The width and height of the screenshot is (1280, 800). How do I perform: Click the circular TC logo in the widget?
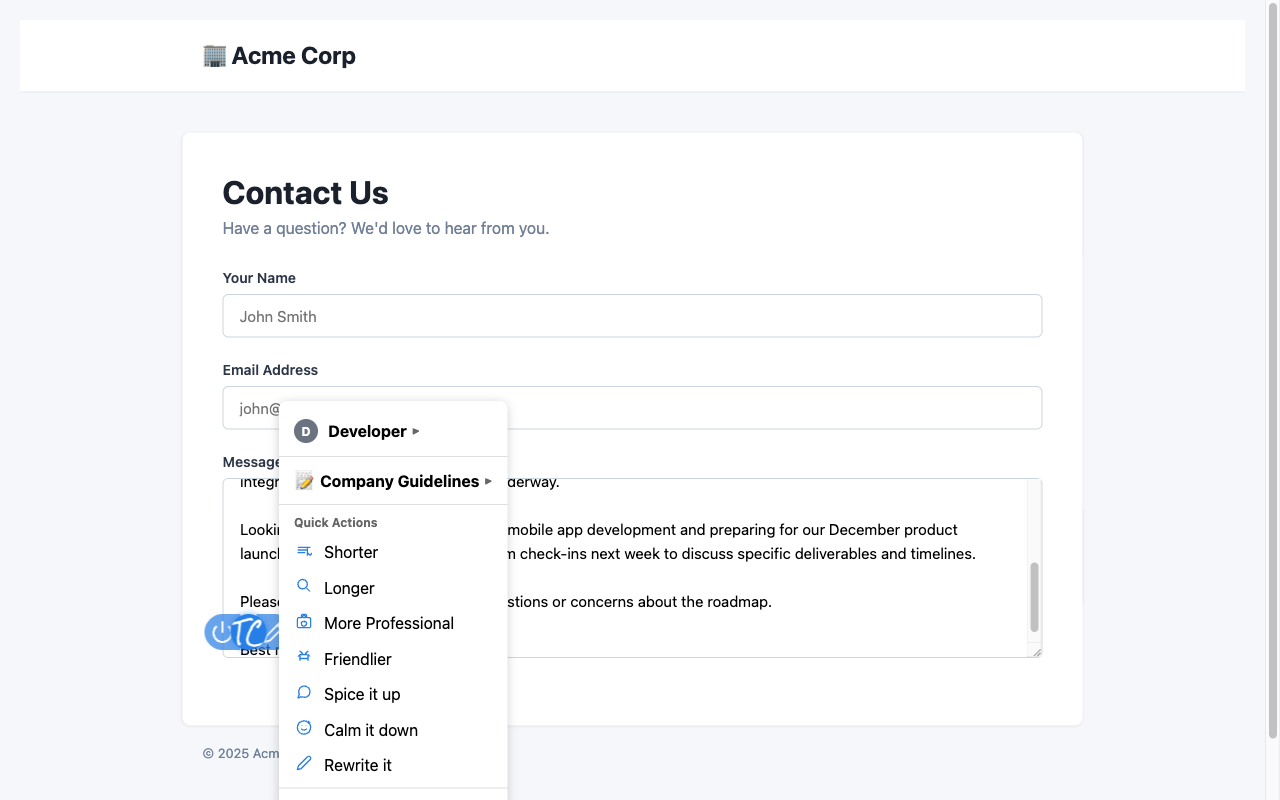click(249, 632)
